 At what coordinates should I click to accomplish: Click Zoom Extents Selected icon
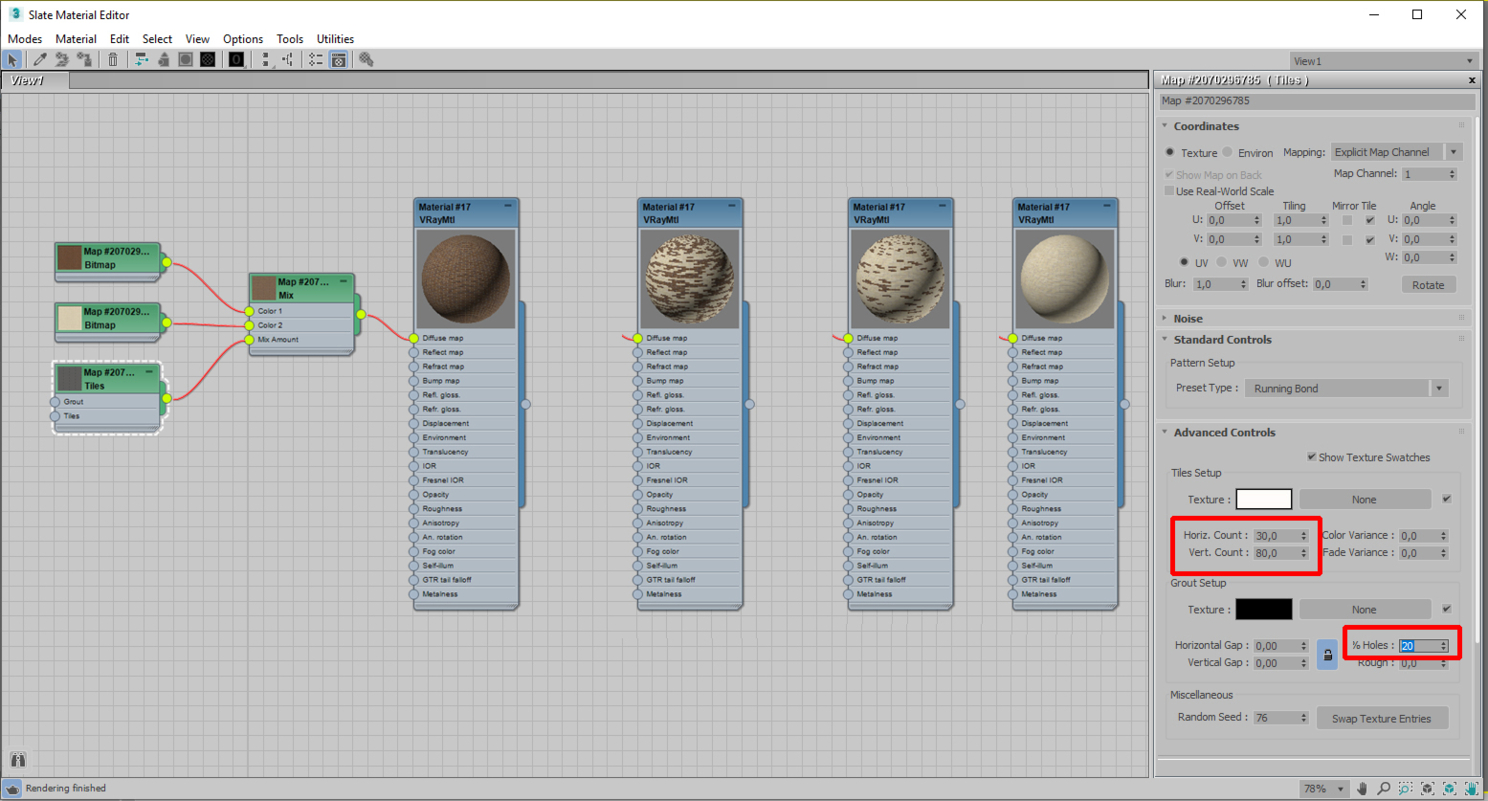1448,789
